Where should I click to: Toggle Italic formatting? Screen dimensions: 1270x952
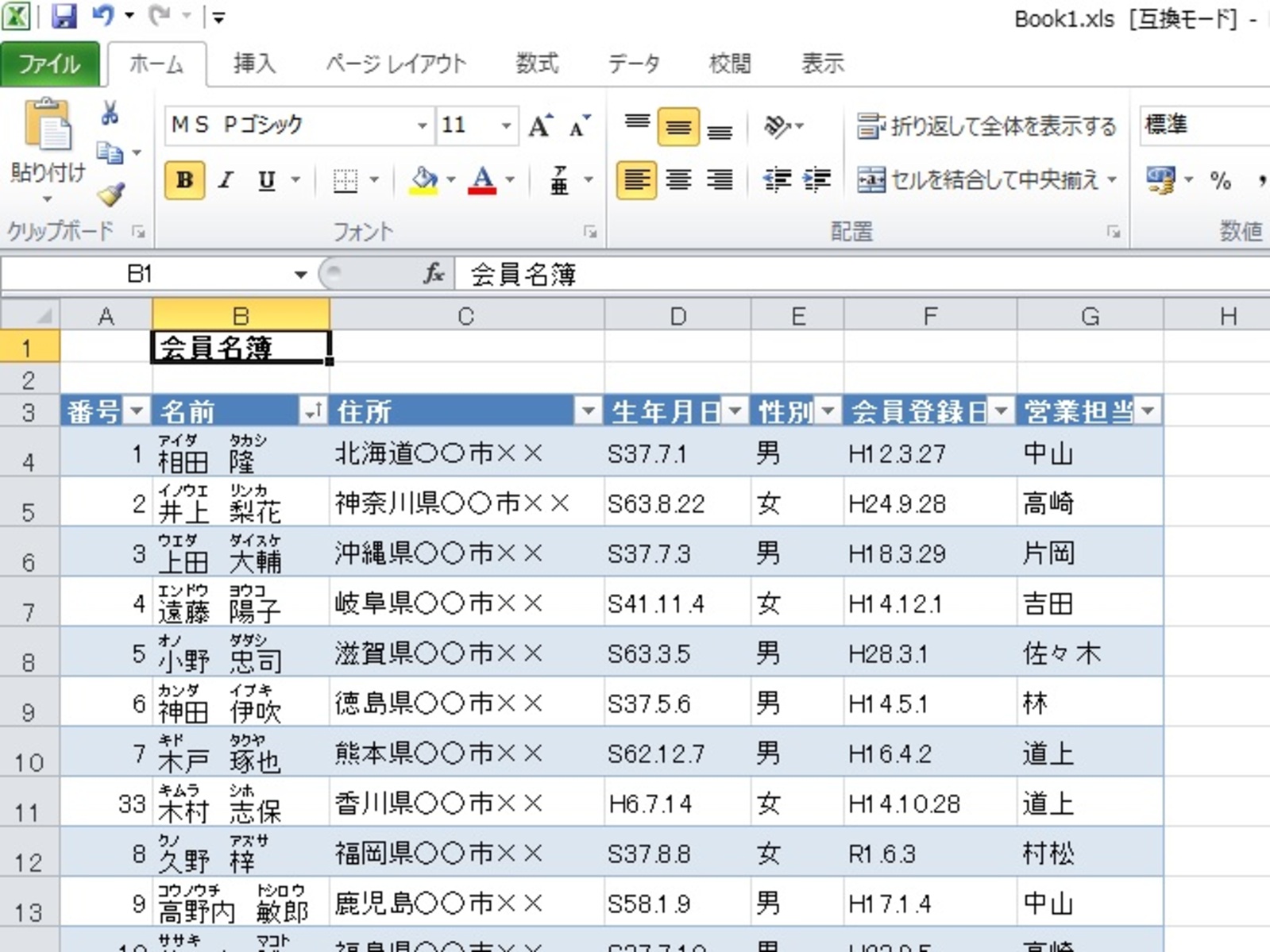[226, 180]
